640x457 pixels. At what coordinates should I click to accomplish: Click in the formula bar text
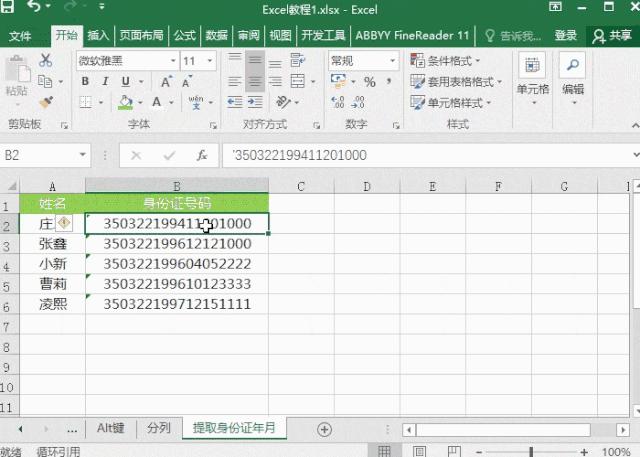(x=300, y=155)
